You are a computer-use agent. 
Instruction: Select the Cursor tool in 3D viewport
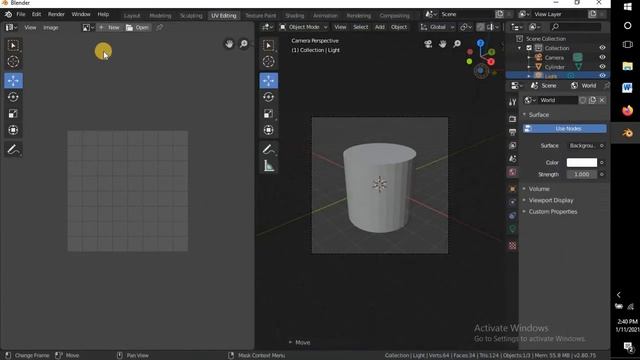pos(269,62)
